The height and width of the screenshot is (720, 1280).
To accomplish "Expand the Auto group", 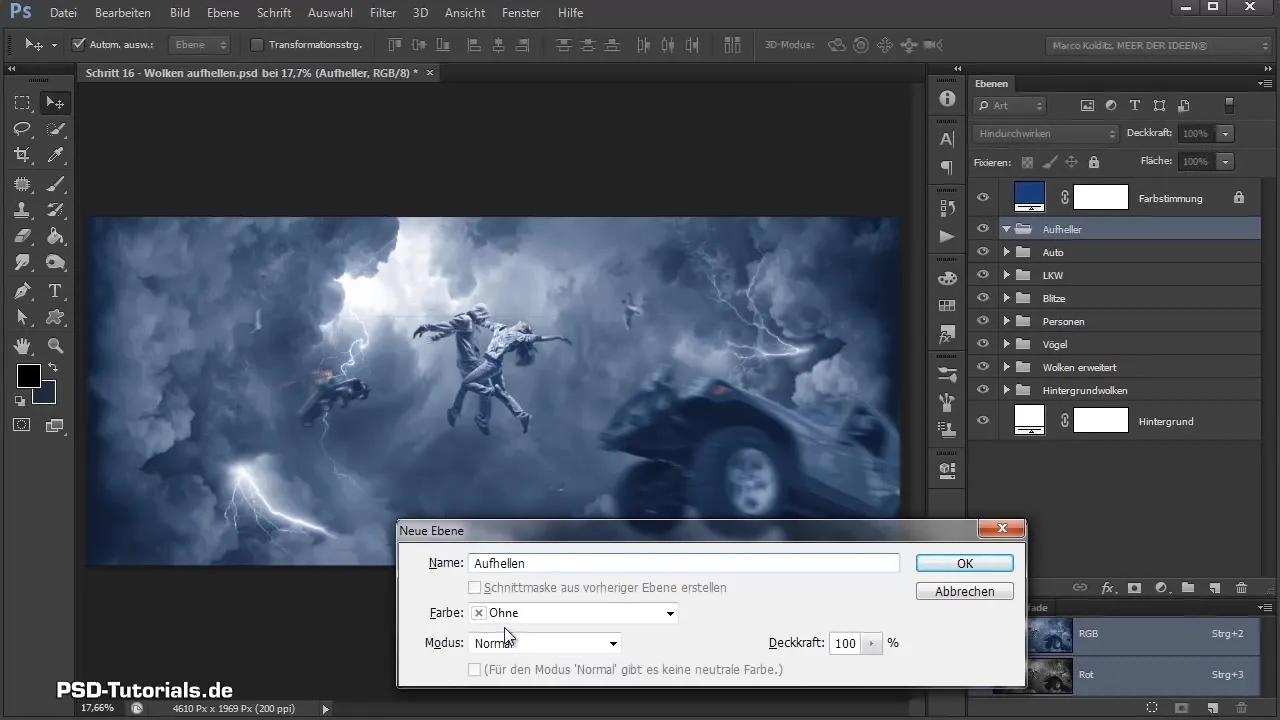I will point(1006,252).
